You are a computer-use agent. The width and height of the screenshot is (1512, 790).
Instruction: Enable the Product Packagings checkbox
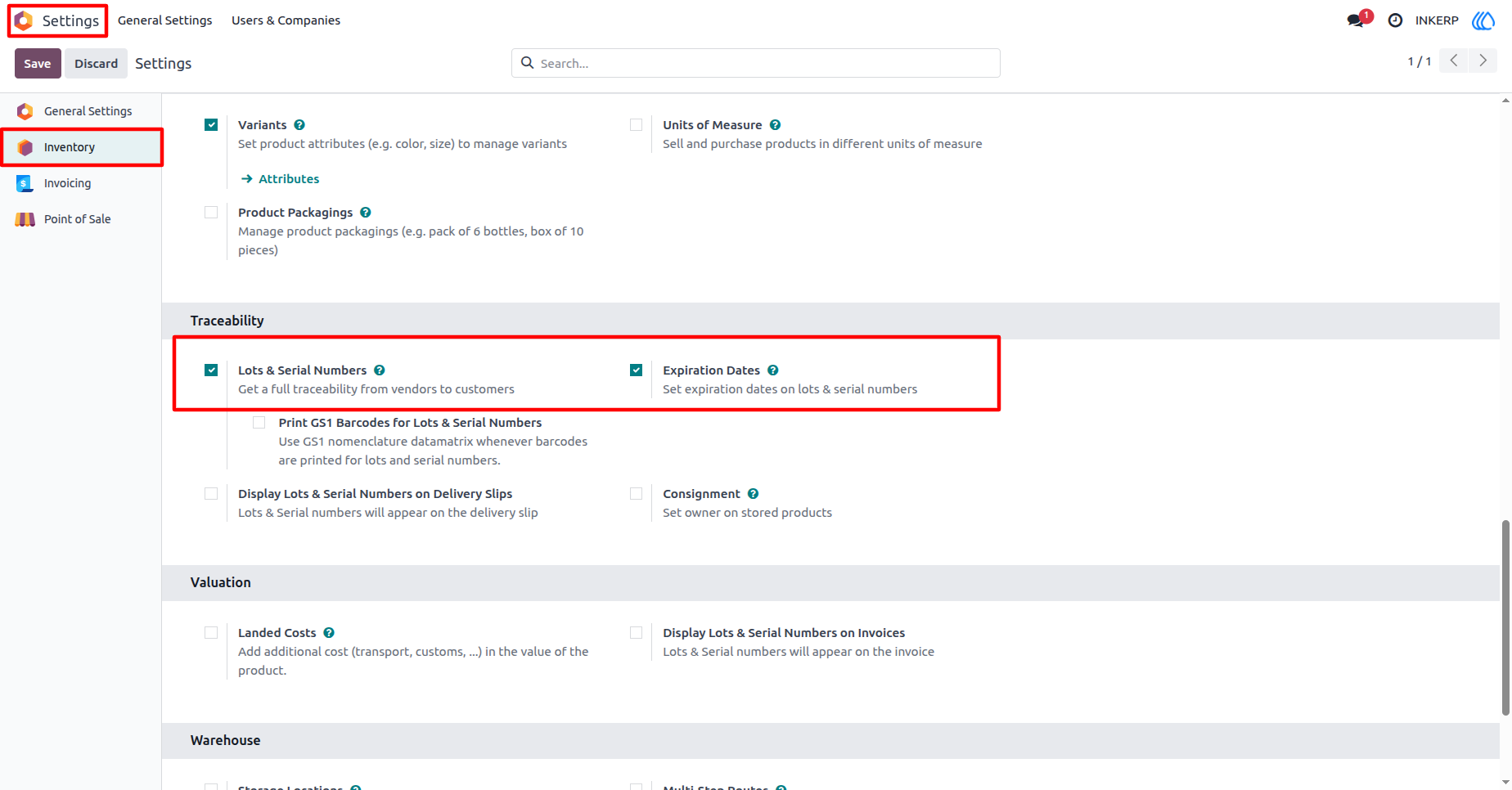(211, 213)
